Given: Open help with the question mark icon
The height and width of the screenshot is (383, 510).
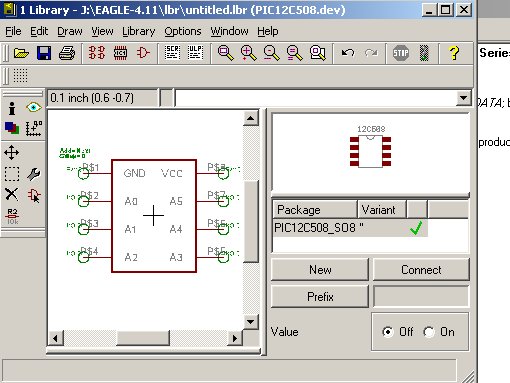Looking at the screenshot, I should coord(454,53).
